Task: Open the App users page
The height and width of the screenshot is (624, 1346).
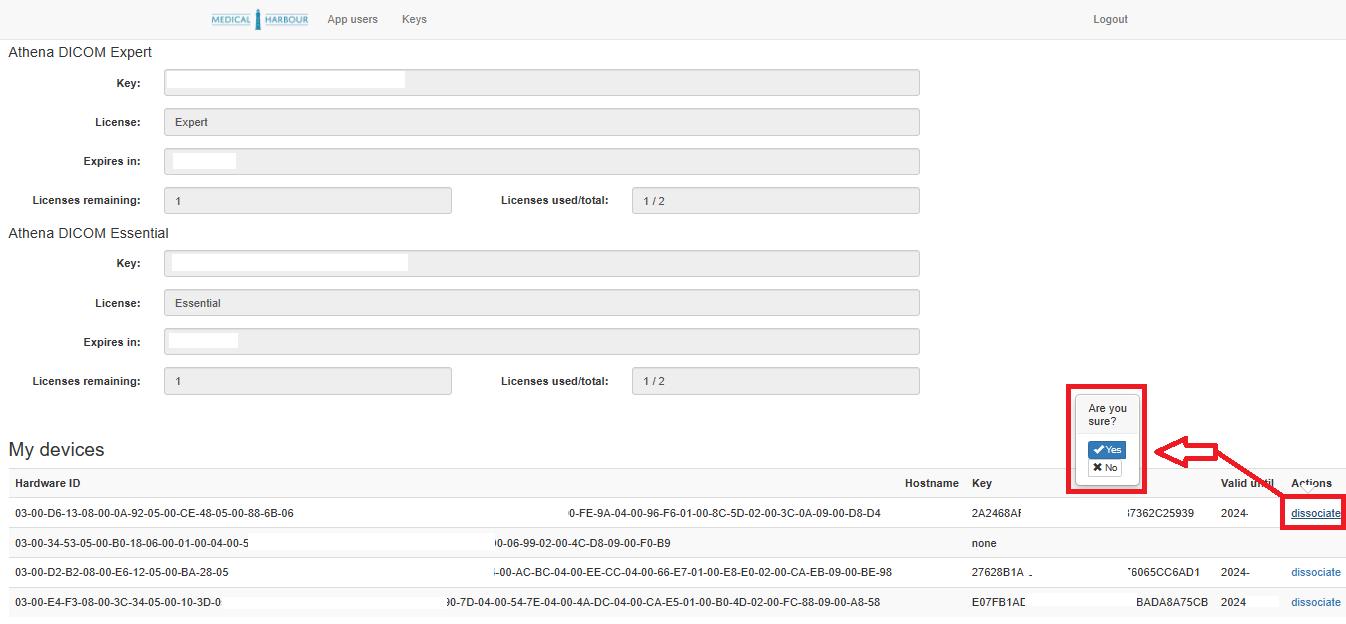Action: click(x=352, y=19)
